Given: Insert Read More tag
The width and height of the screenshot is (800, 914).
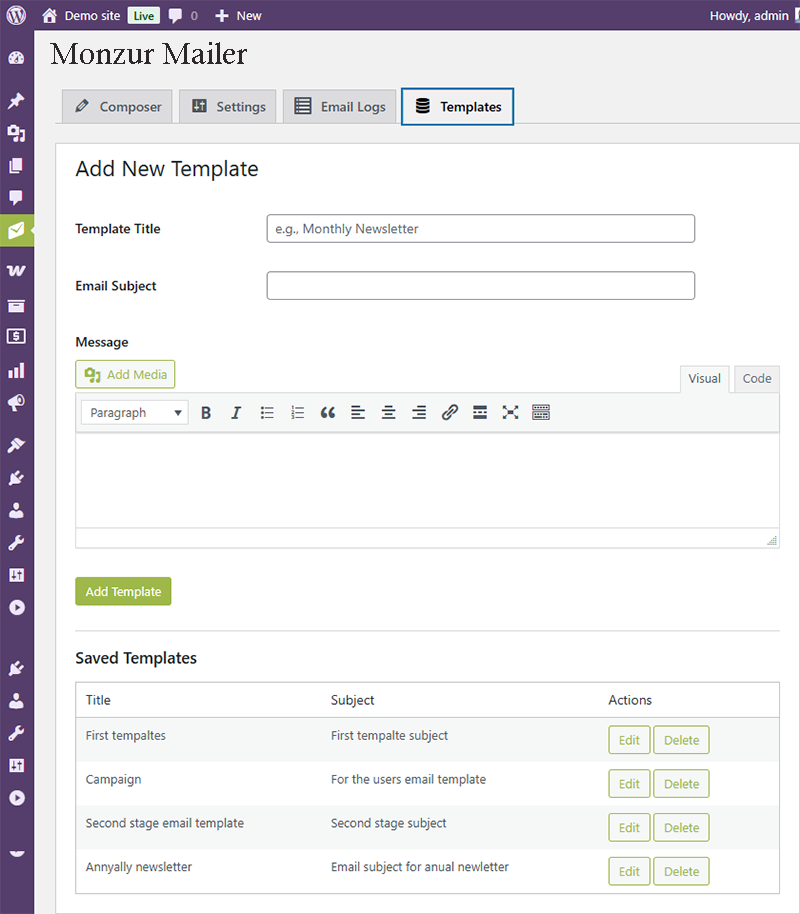Looking at the screenshot, I should click(480, 413).
